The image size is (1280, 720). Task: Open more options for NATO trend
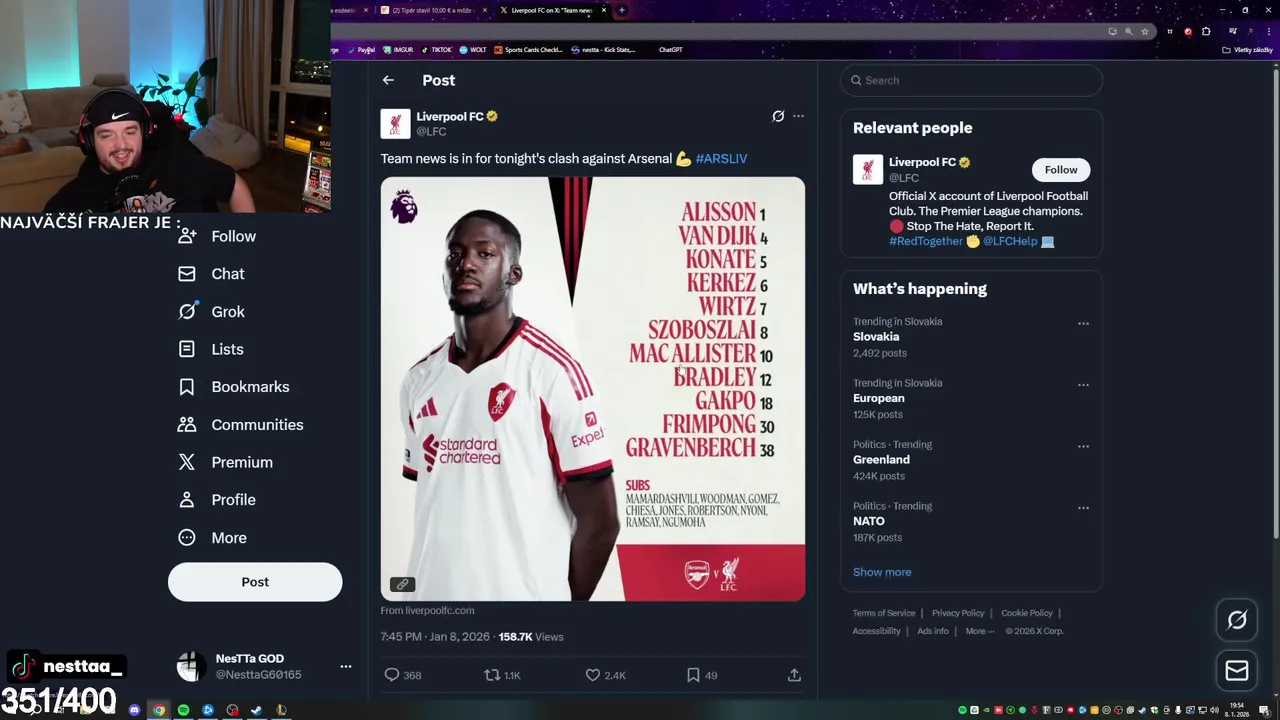coord(1083,508)
